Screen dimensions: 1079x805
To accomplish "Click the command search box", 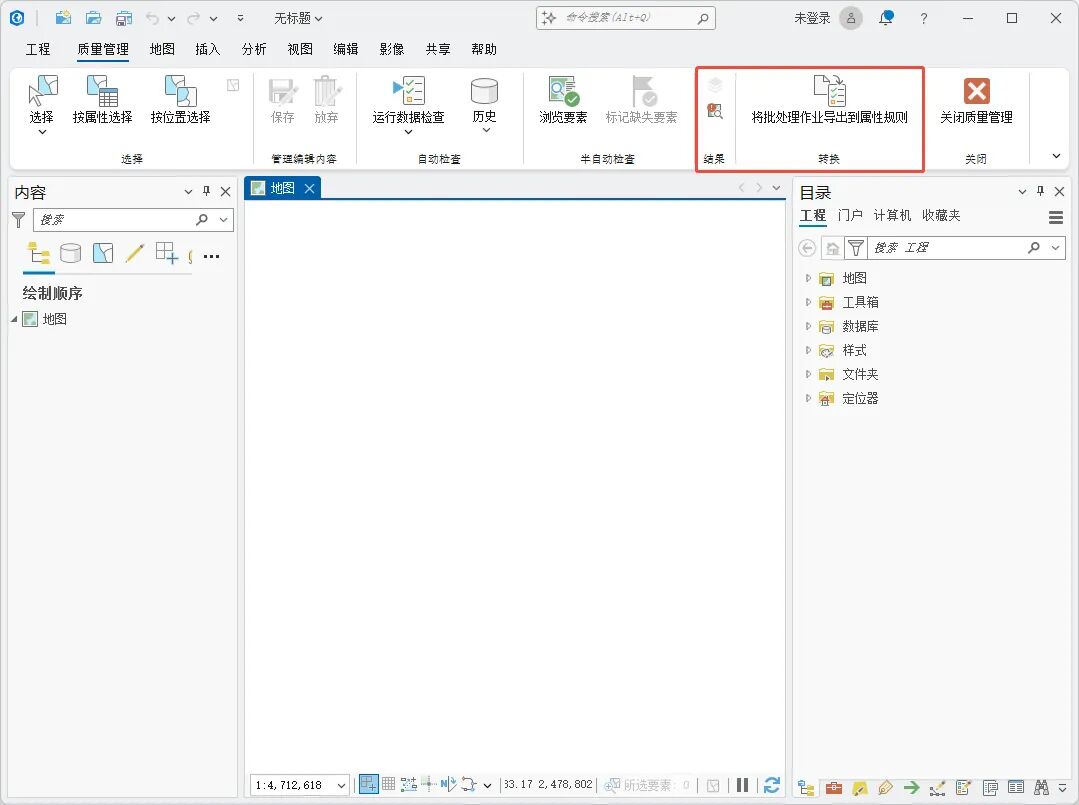I will pyautogui.click(x=626, y=19).
